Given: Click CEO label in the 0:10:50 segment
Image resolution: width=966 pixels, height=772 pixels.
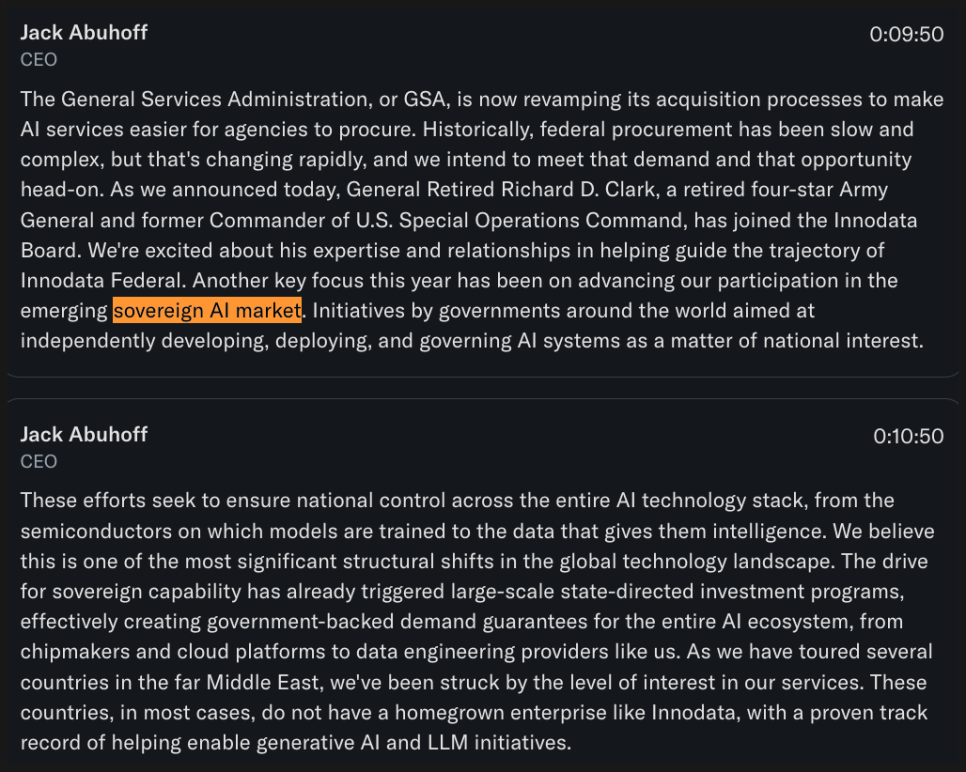Looking at the screenshot, I should (39, 462).
